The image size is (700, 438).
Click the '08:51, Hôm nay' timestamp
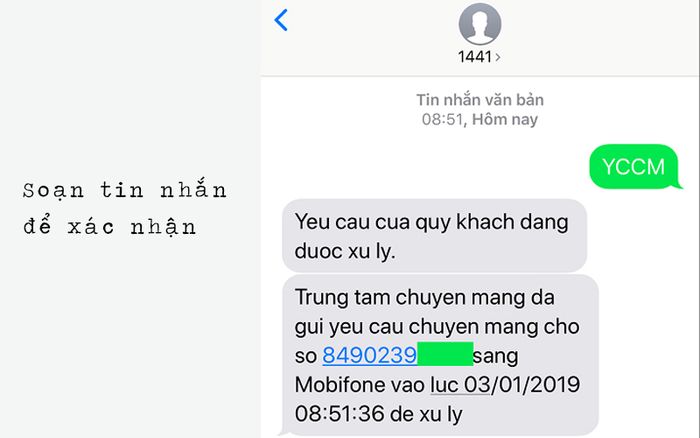(x=480, y=120)
